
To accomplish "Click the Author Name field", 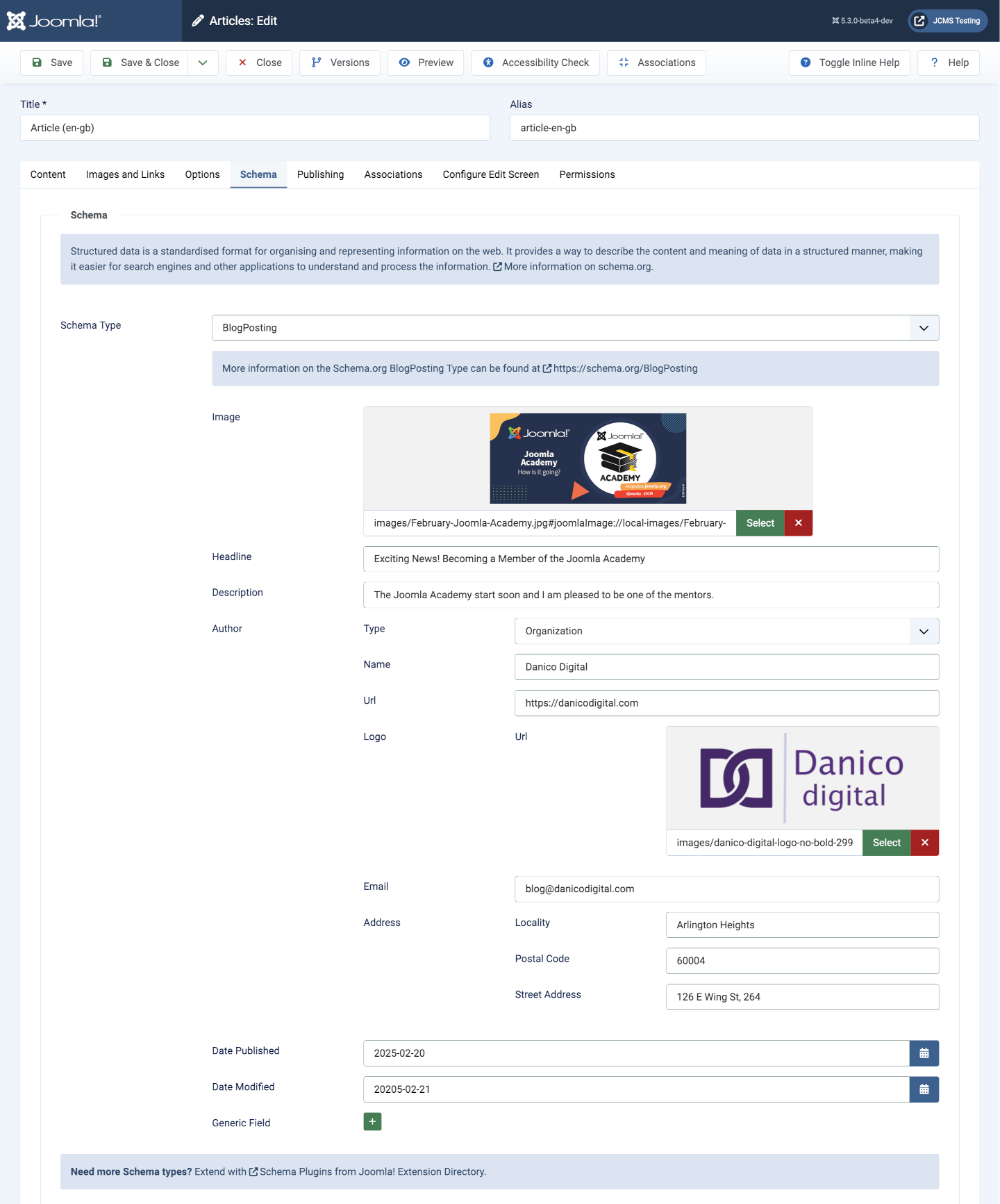I will coord(726,667).
